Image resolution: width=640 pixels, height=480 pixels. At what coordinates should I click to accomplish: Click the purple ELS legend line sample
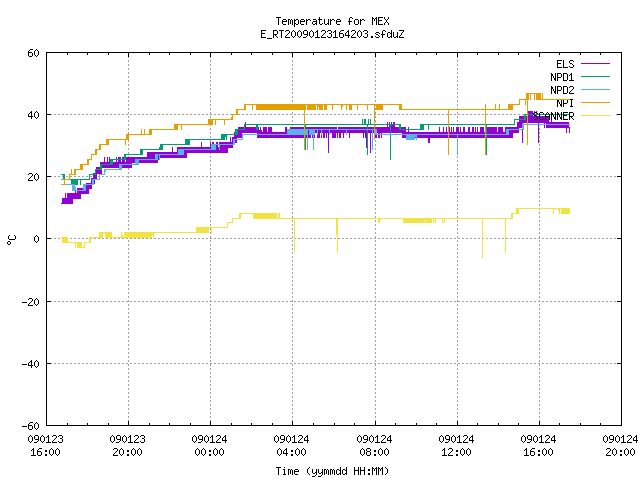click(595, 64)
